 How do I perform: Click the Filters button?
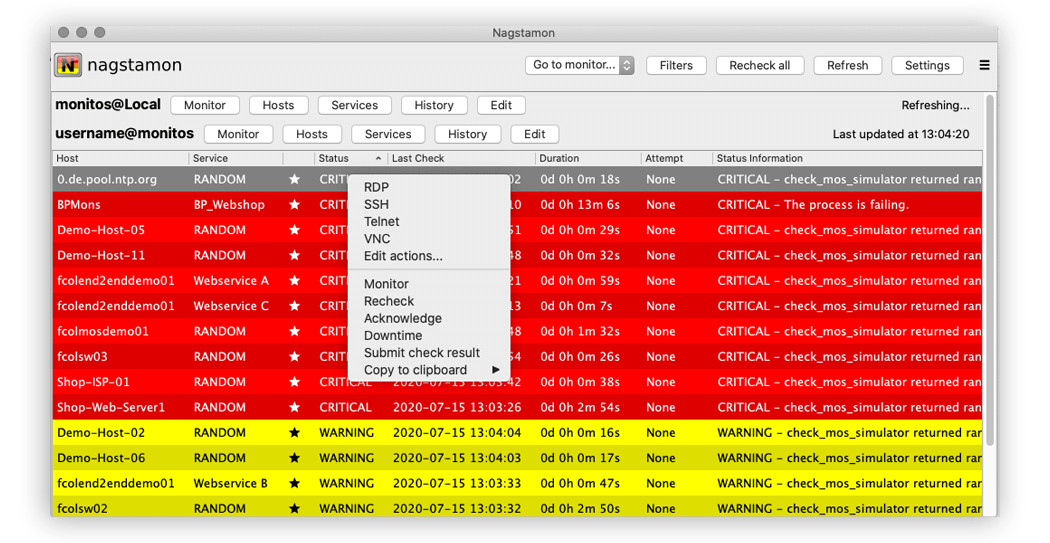[676, 65]
